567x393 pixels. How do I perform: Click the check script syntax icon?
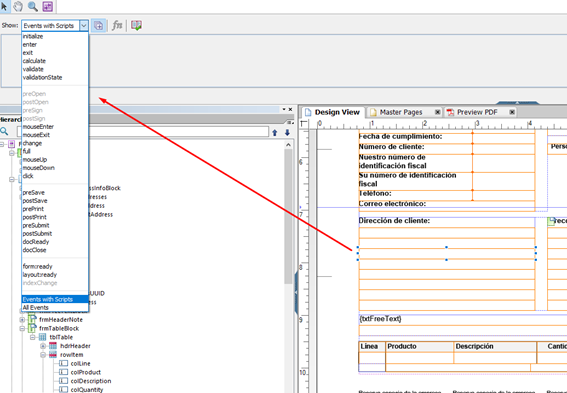click(x=136, y=25)
